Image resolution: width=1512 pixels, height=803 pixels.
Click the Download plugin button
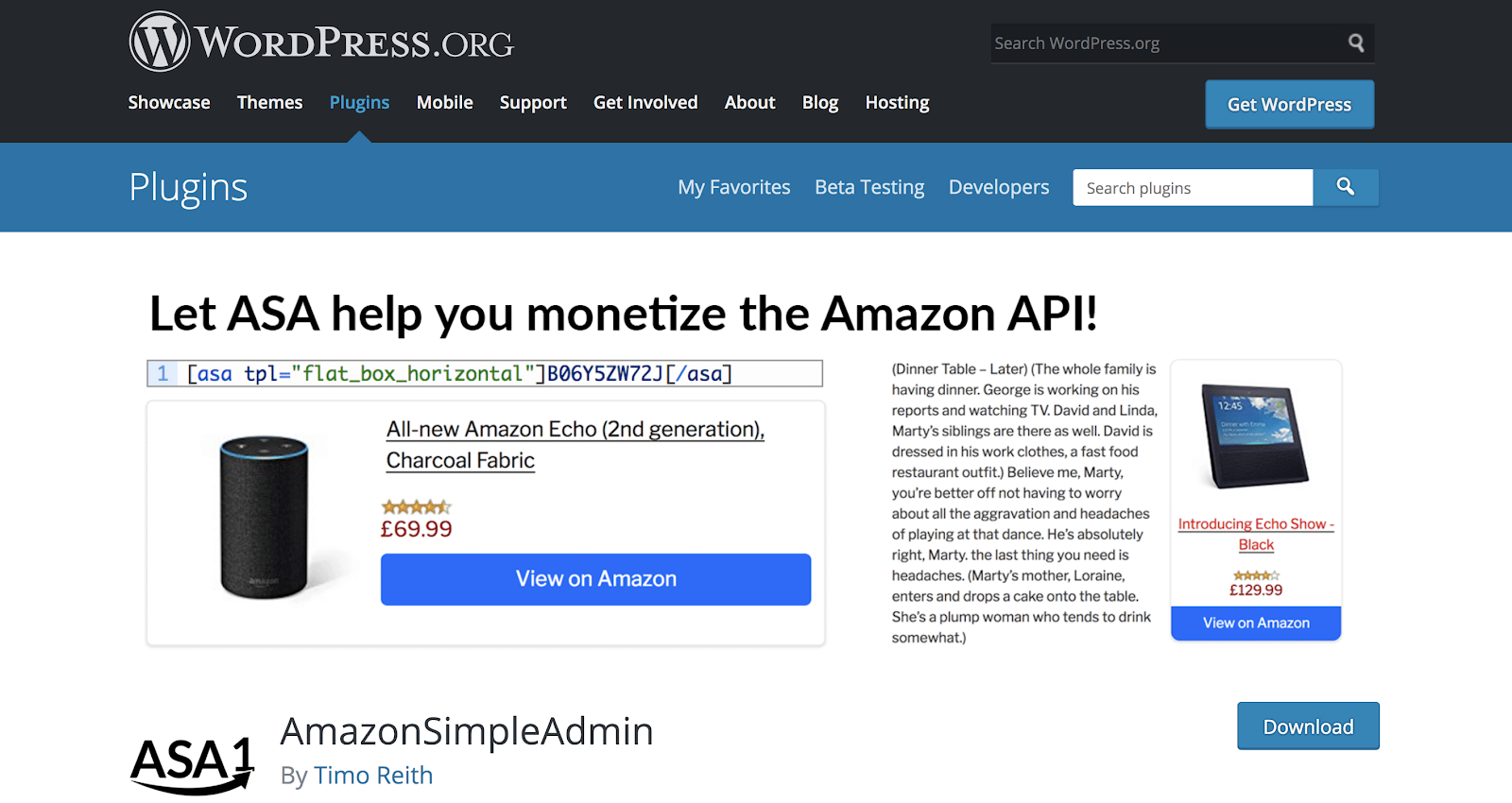[x=1308, y=726]
